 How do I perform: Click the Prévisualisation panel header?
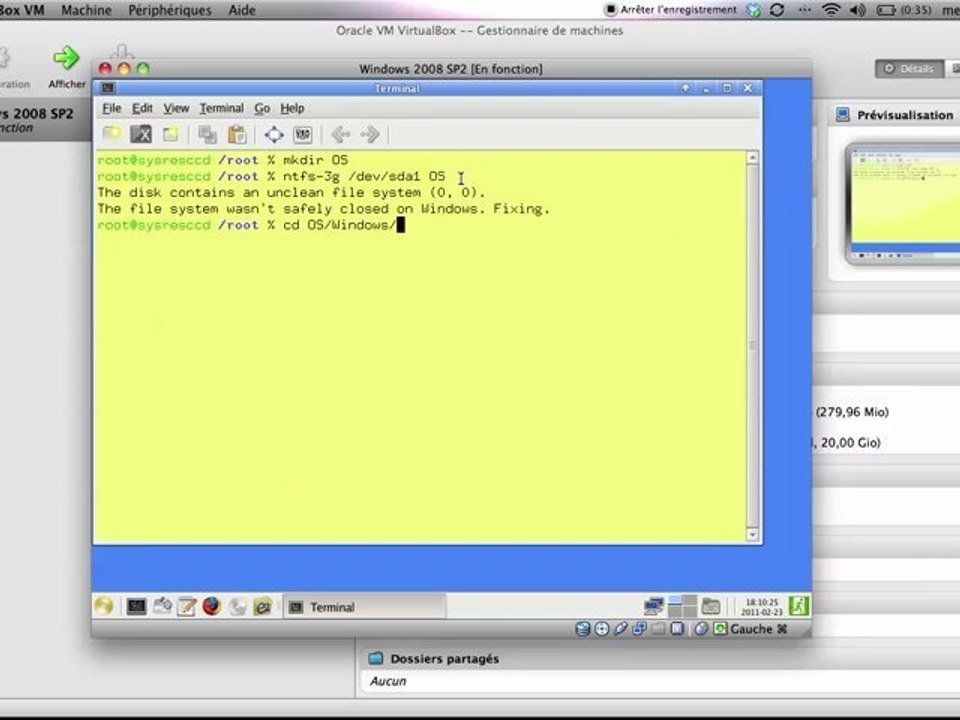(894, 115)
